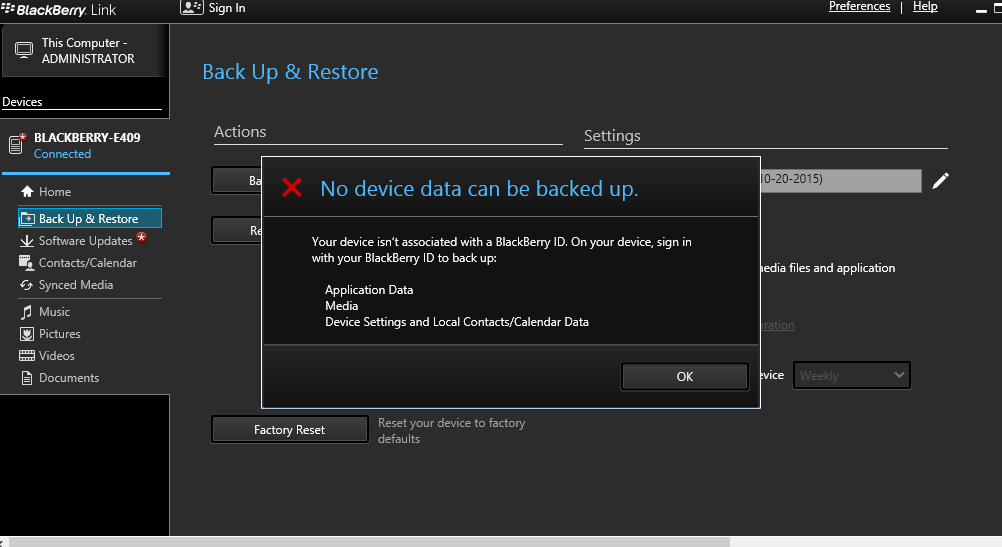Click the Contacts/Calendar icon
Screen dimensions: 1002x547
coord(27,263)
